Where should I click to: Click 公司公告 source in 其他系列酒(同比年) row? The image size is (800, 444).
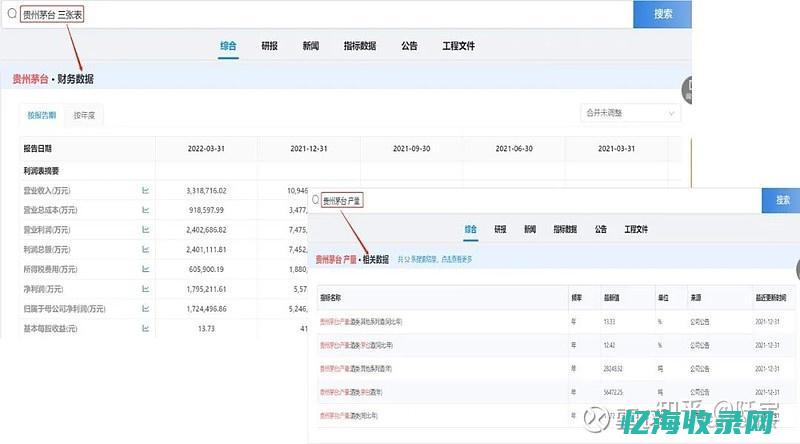pos(699,322)
